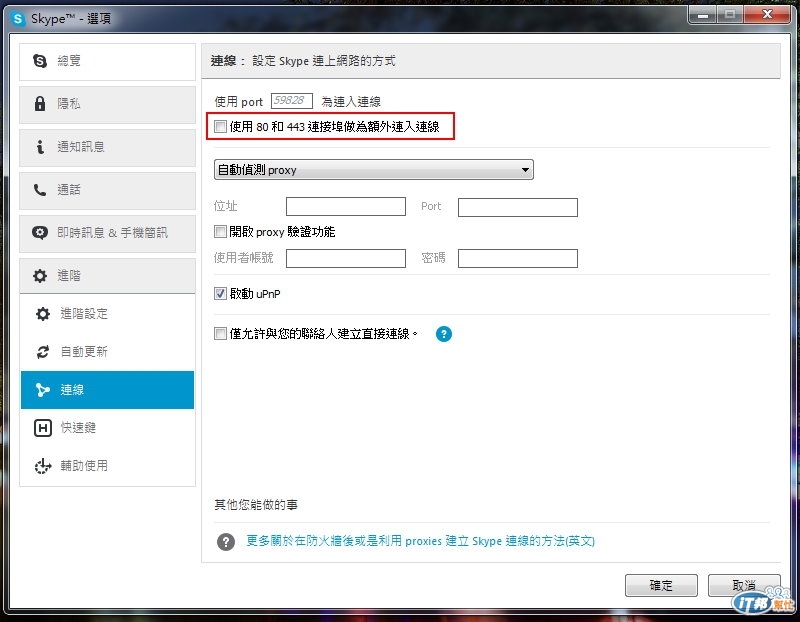Check 僅允許與您的聯絡人建立直接連線 option
Image resolution: width=800 pixels, height=622 pixels.
[x=220, y=334]
